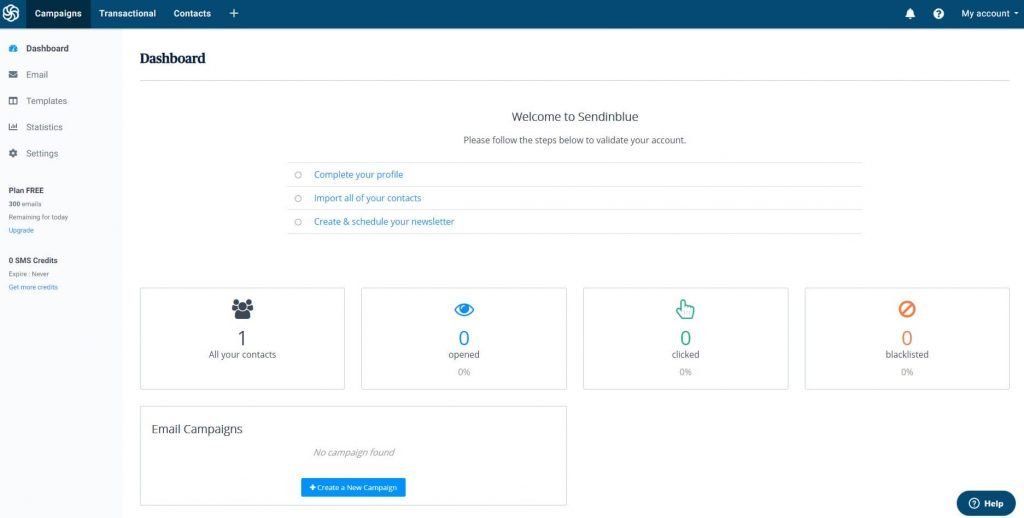Click the opened label

coord(464,355)
